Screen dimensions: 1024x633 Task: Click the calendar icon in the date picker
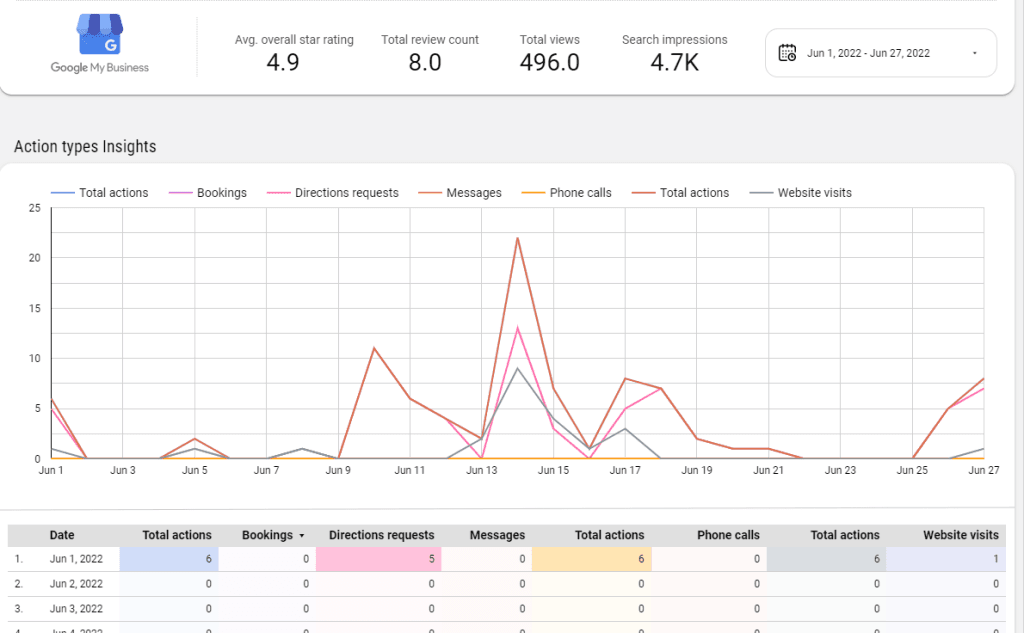click(787, 53)
